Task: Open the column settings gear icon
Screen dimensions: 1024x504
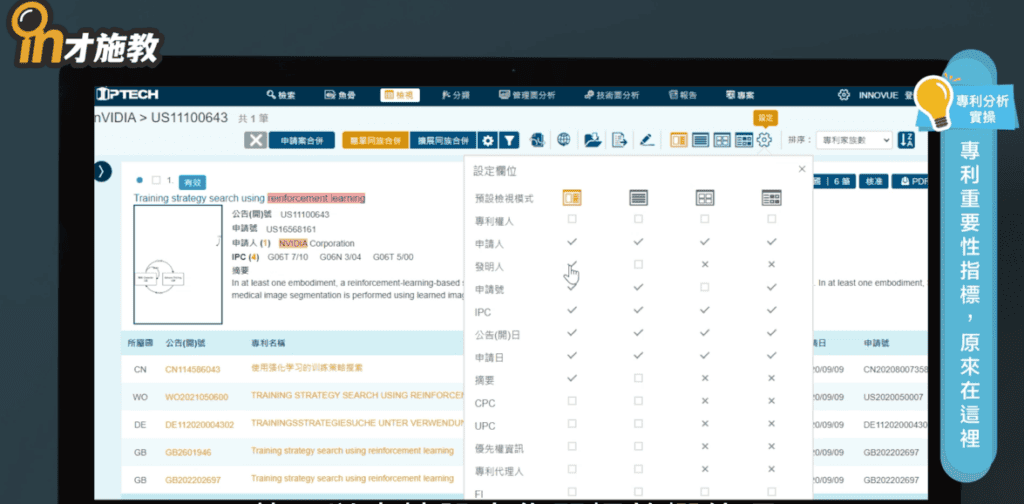Action: [x=765, y=140]
